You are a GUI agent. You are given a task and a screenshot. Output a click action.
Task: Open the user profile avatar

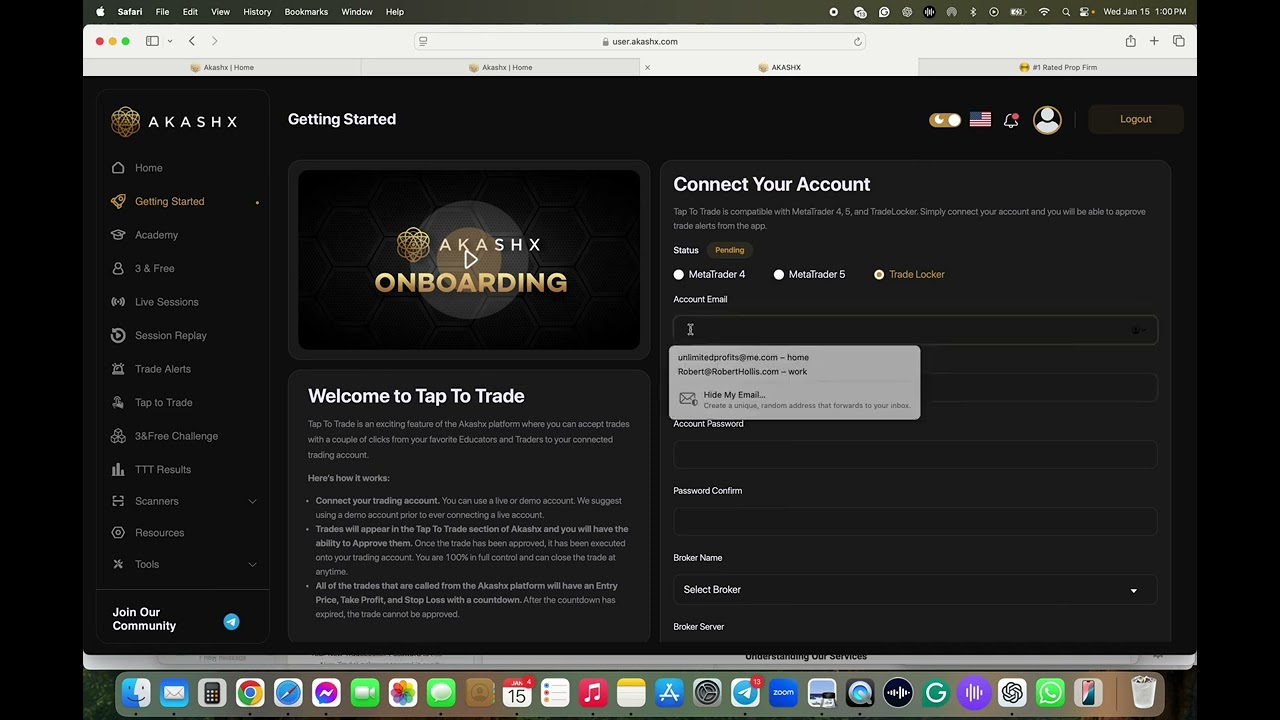point(1047,120)
